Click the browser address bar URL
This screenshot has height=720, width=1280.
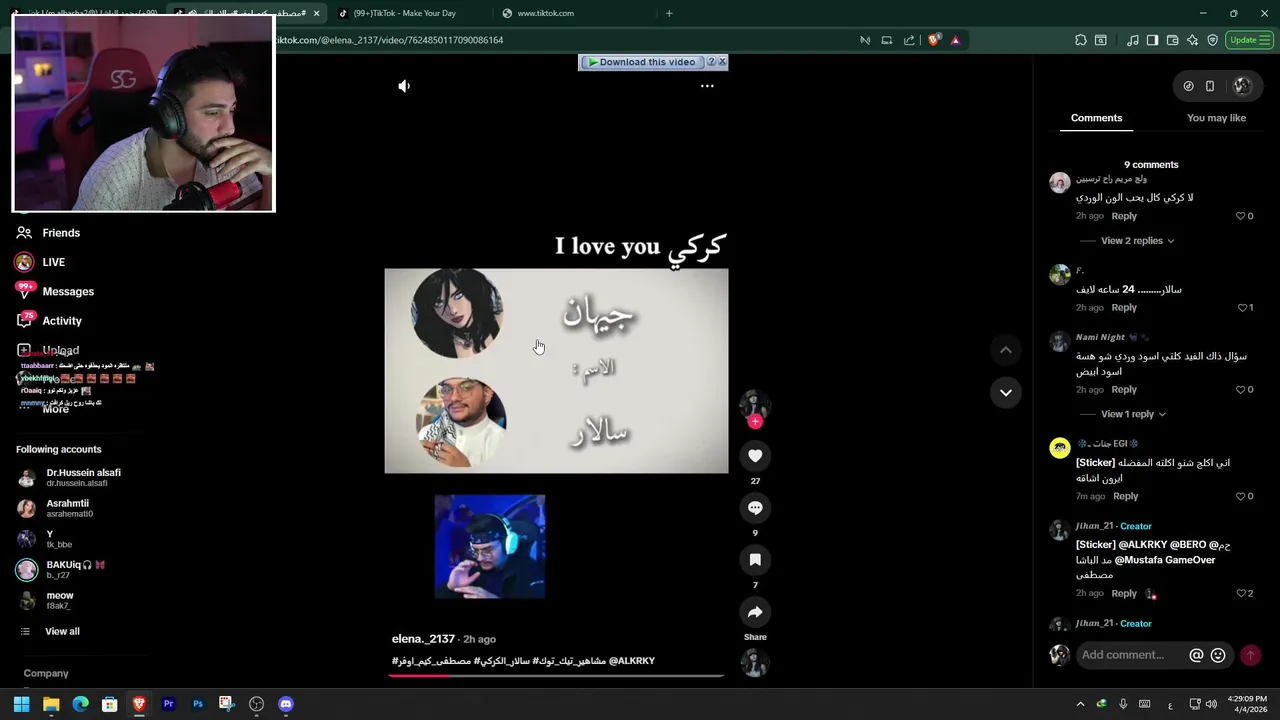coord(390,40)
